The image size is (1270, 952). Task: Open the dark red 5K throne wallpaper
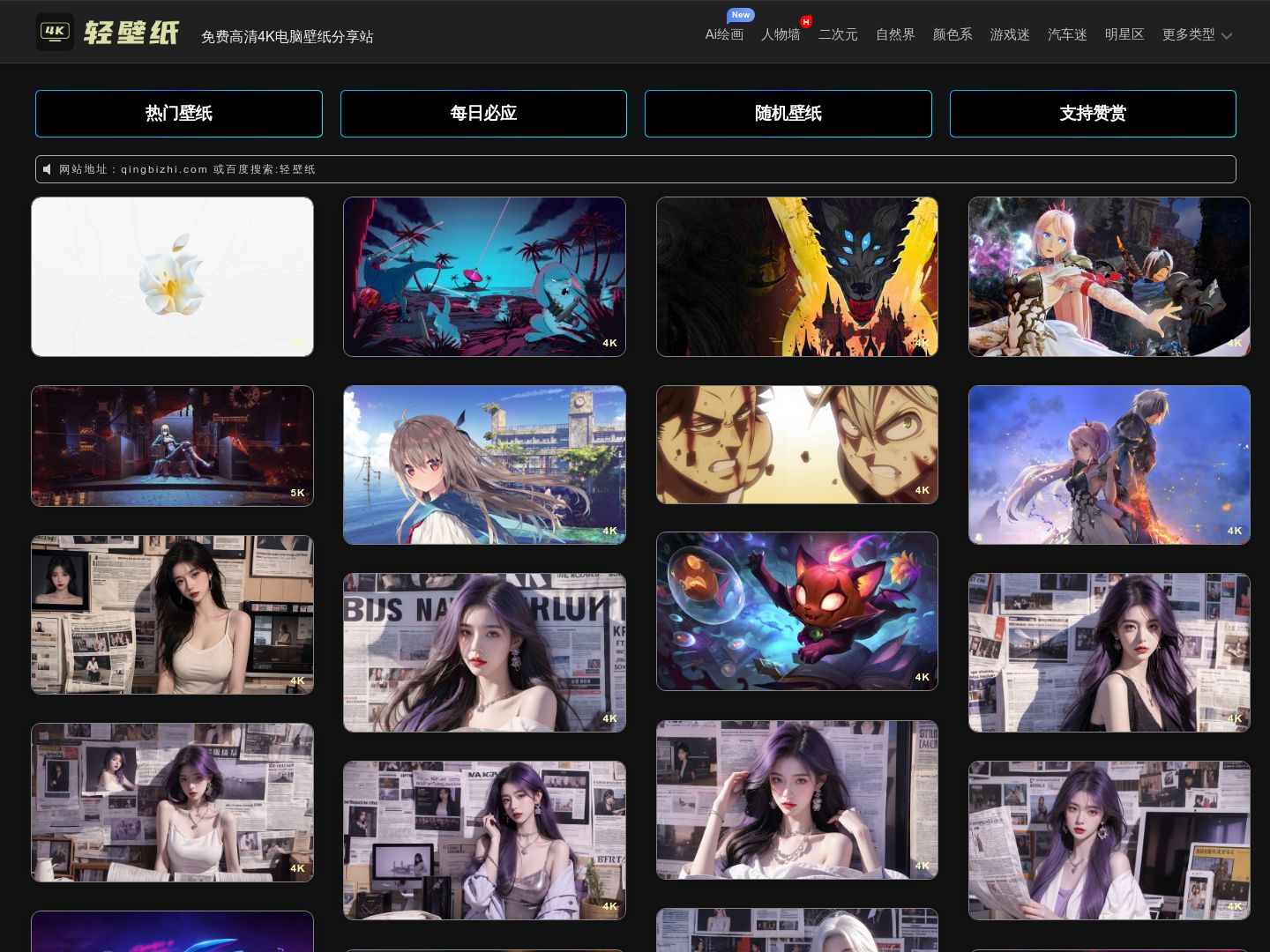(x=173, y=446)
